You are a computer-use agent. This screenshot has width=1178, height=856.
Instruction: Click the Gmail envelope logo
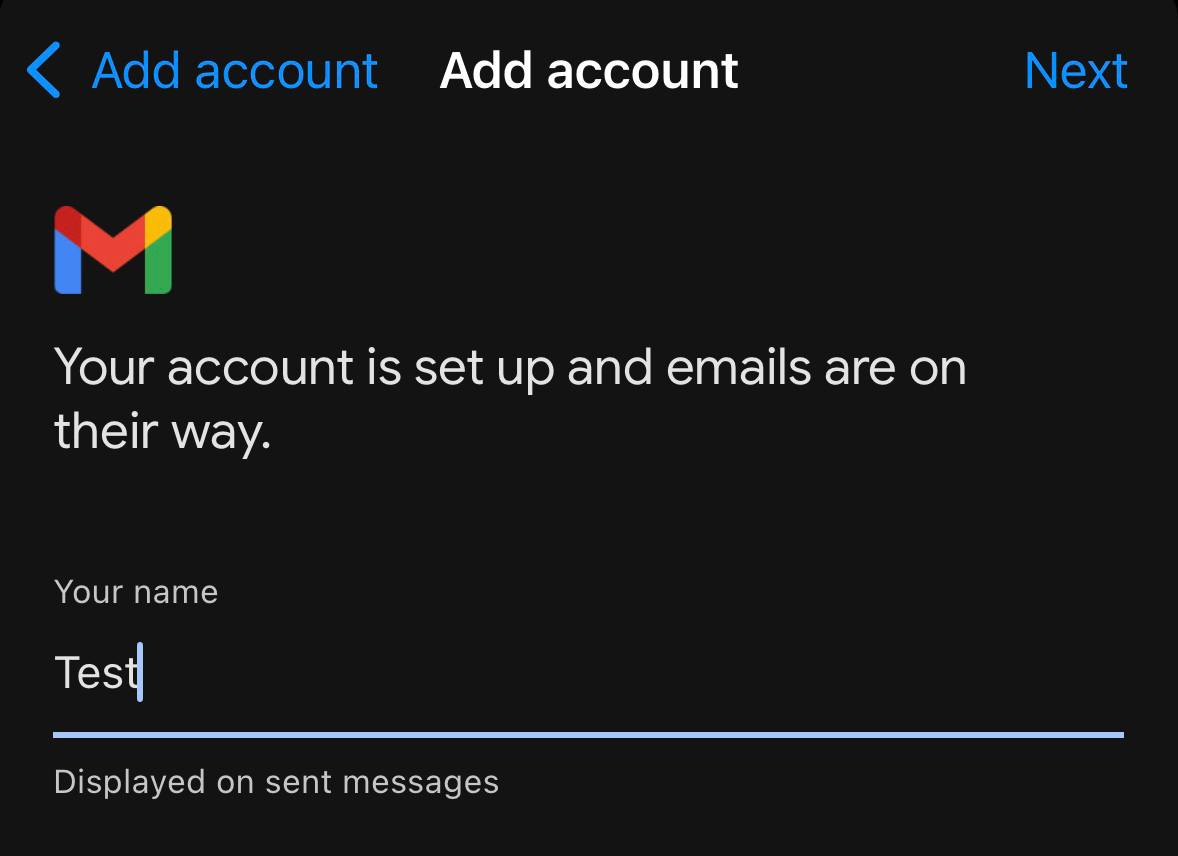point(113,250)
